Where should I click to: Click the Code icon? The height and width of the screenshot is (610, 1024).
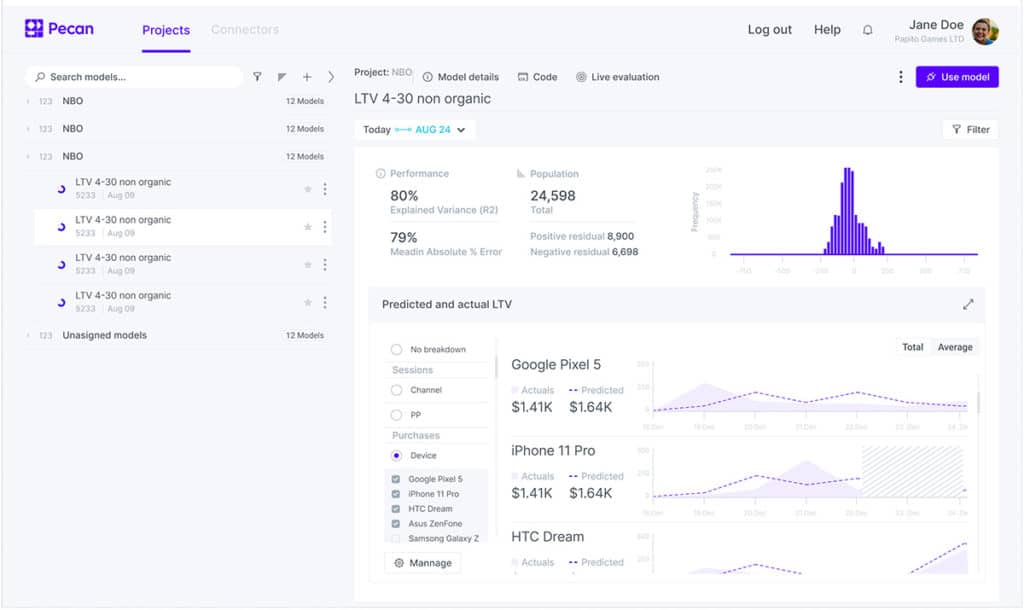[523, 77]
